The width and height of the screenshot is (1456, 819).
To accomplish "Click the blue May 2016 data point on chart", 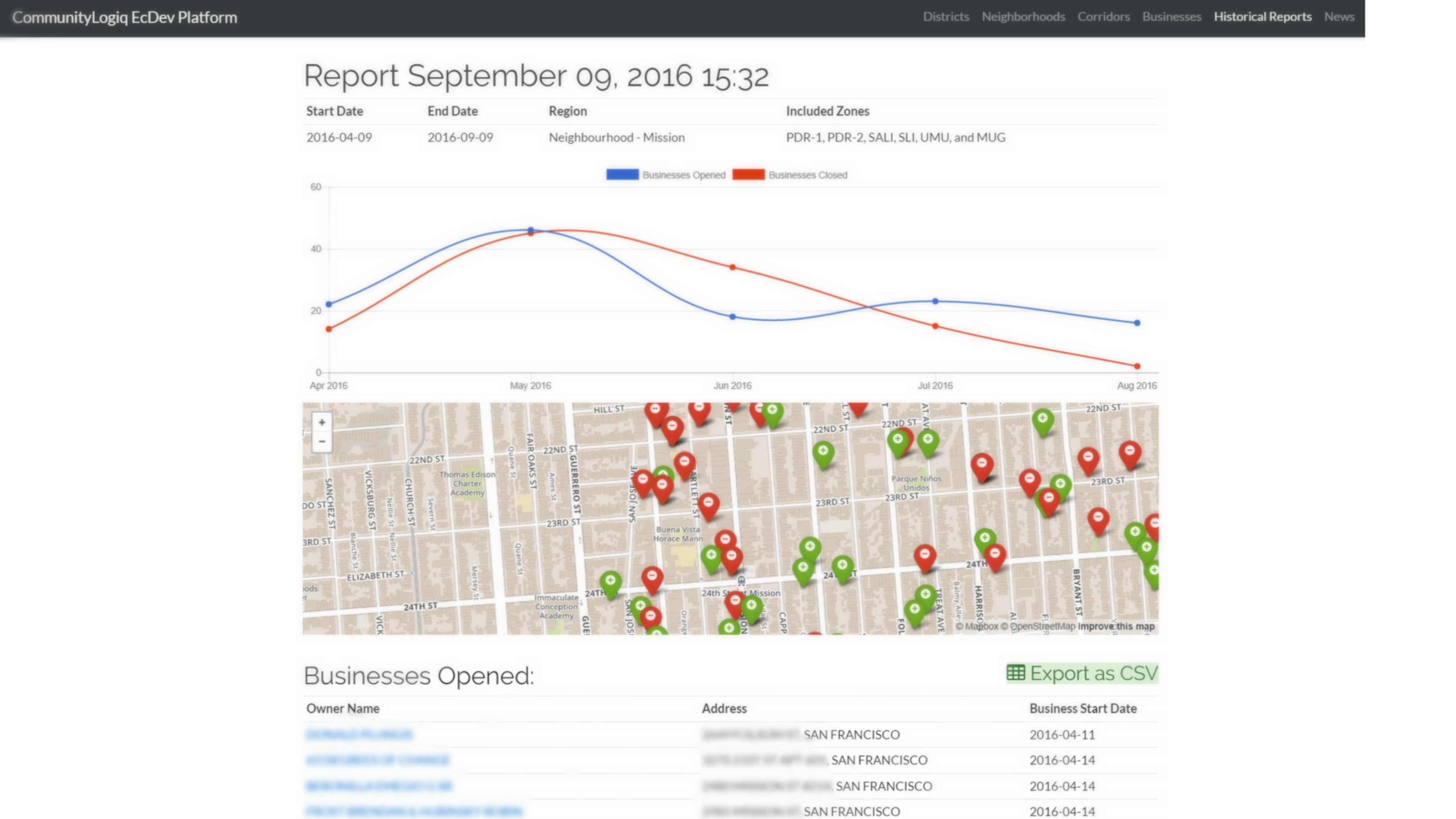I will coord(530,230).
